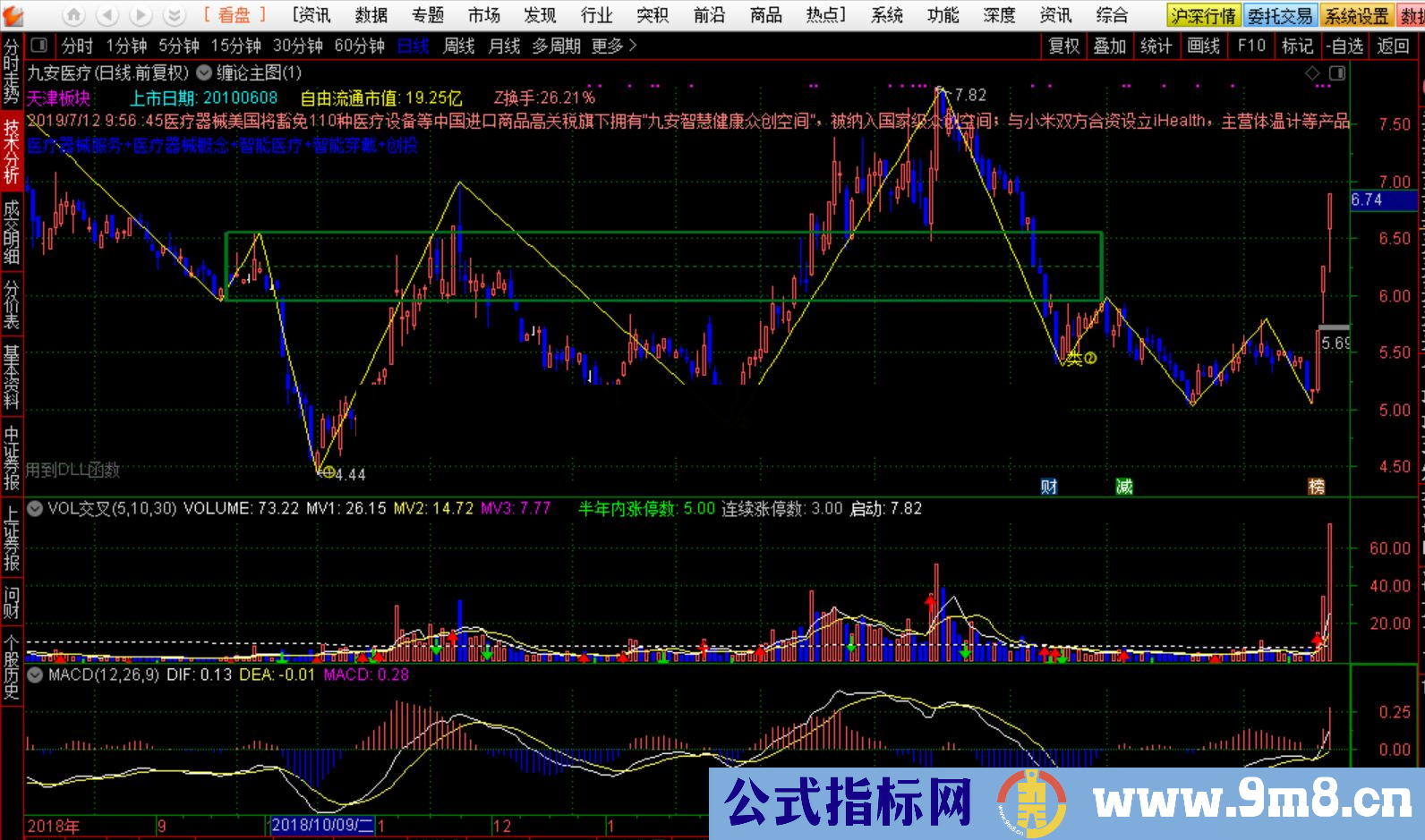The height and width of the screenshot is (840, 1425).
Task: Click the 天津板块 sector label
Action: point(58,98)
